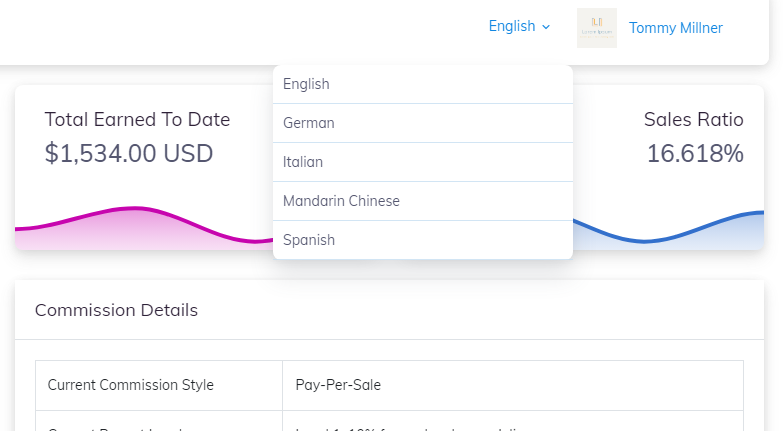This screenshot has height=431, width=783.
Task: Click the Pay-Per-Sale cell
Action: (513, 386)
